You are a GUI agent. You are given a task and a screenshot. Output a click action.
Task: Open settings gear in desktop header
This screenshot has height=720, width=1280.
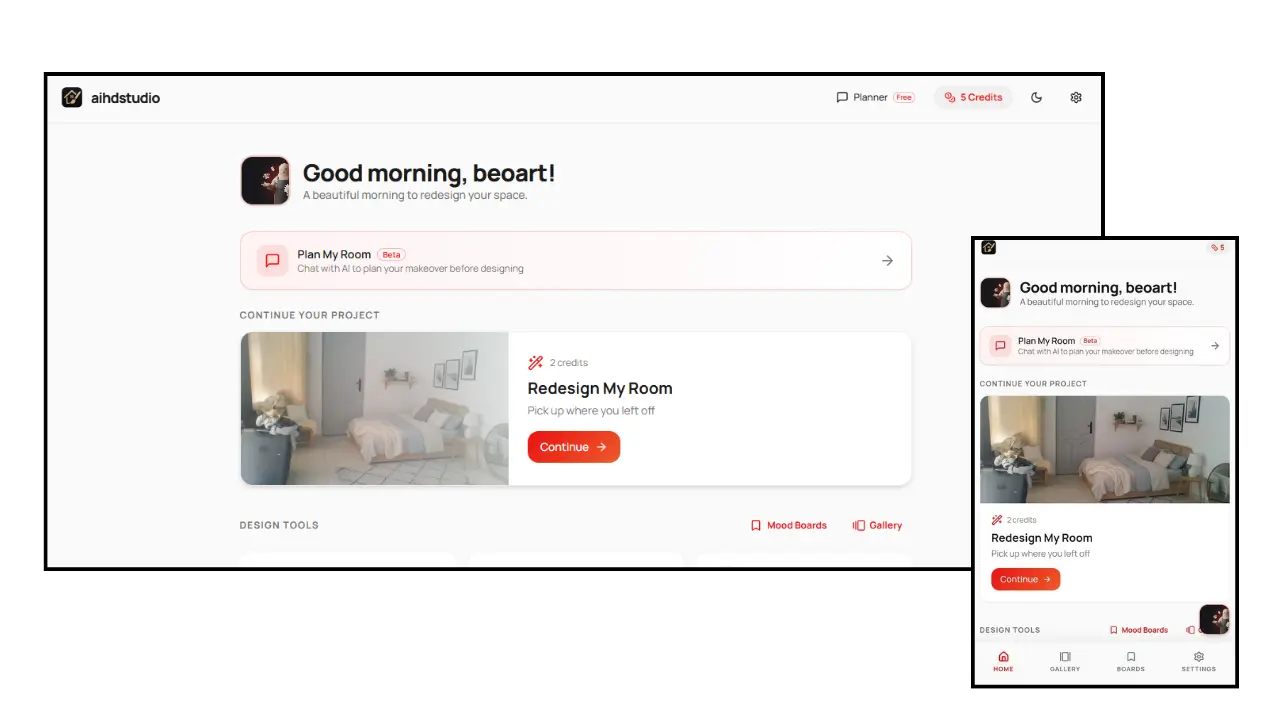pos(1076,97)
